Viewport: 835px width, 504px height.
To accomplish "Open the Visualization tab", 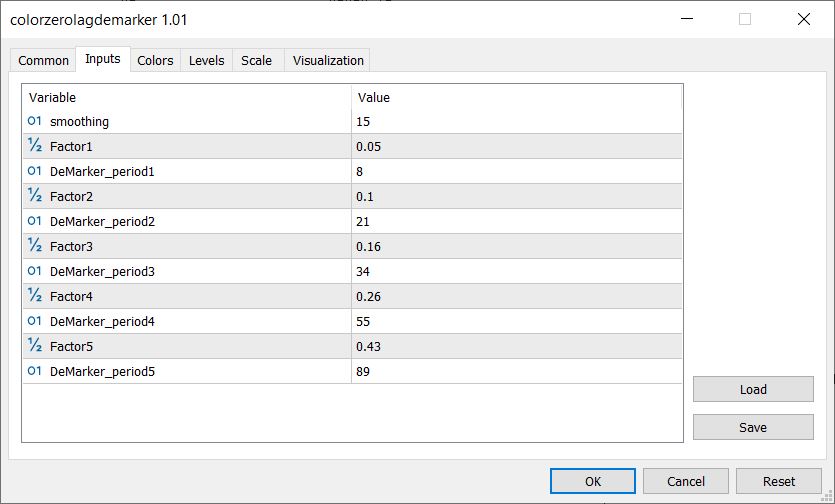I will [328, 60].
